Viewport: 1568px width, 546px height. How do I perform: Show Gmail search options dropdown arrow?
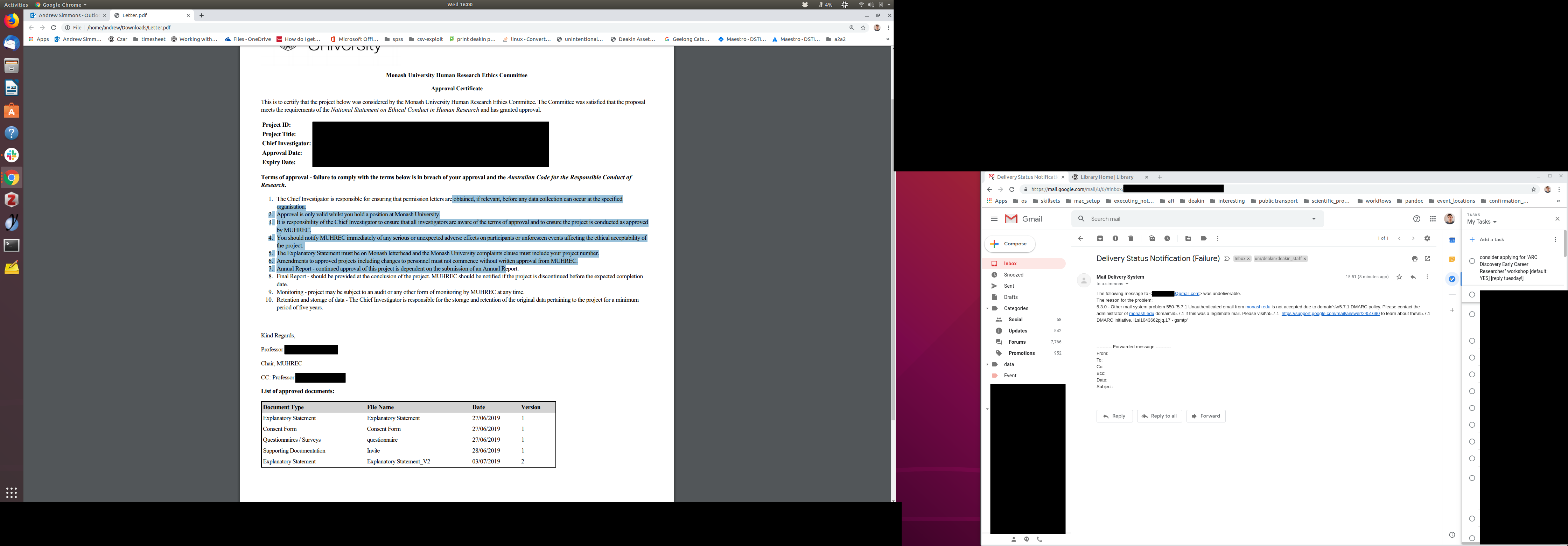1314,219
